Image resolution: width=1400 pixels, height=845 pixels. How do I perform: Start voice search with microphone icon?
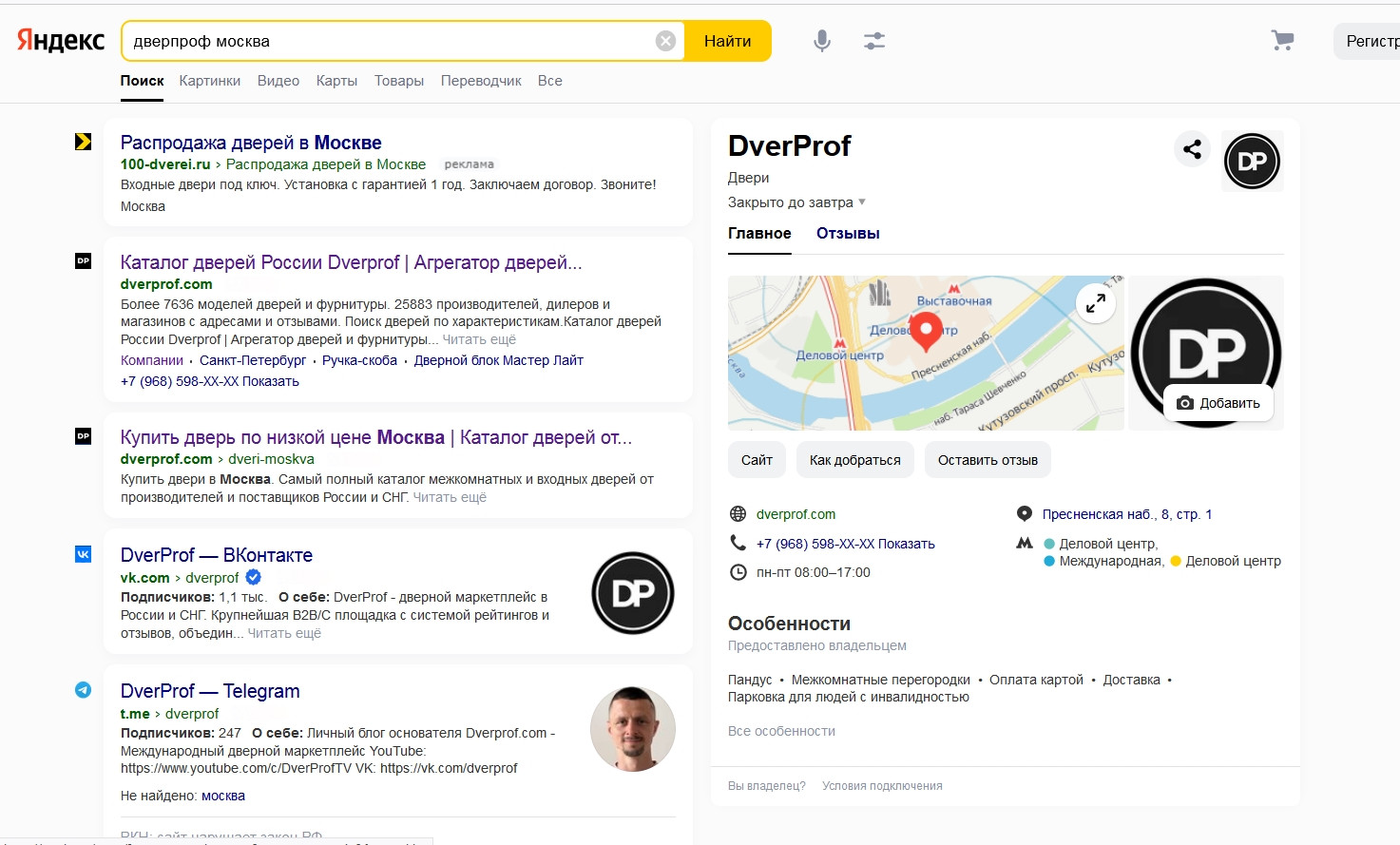click(x=822, y=41)
